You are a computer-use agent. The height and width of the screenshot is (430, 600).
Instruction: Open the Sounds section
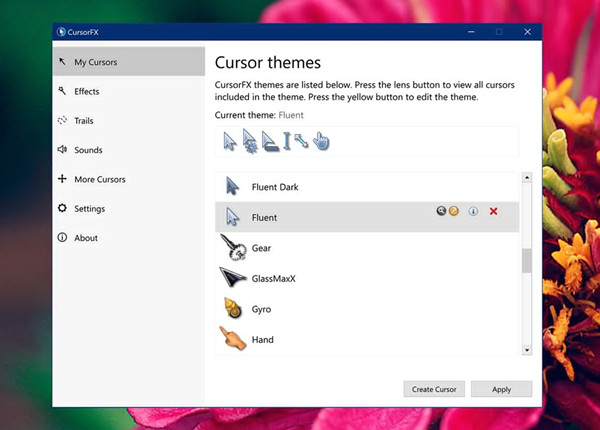[129, 150]
